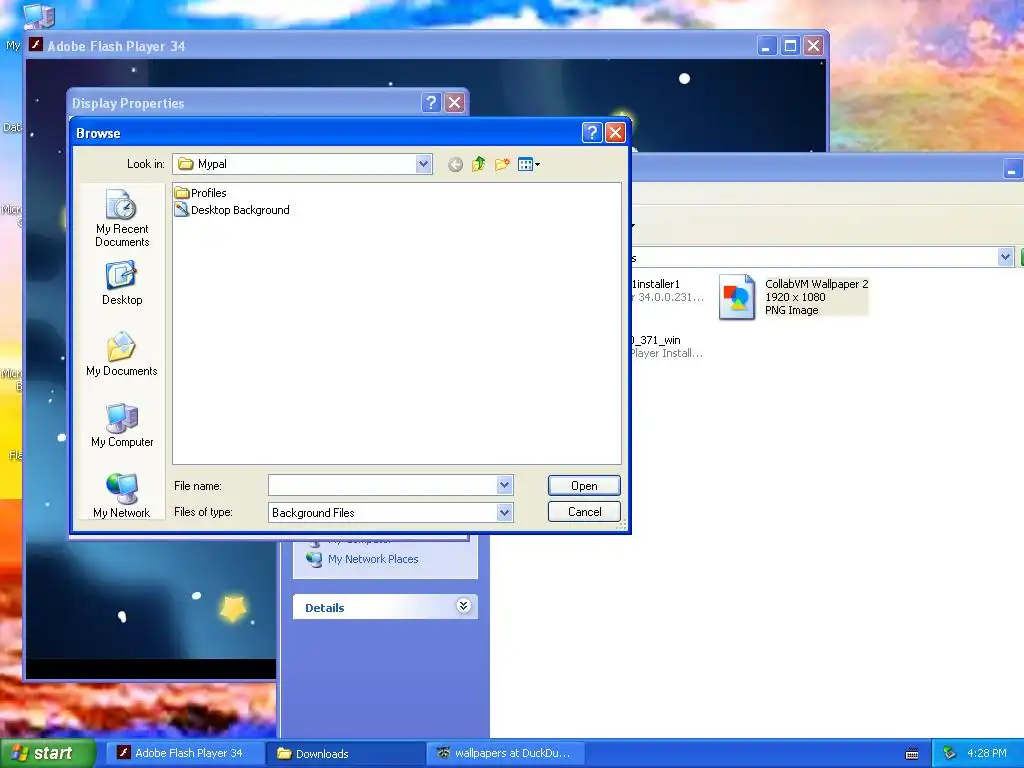Expand Downloads window address bar dropdown

tap(1005, 257)
